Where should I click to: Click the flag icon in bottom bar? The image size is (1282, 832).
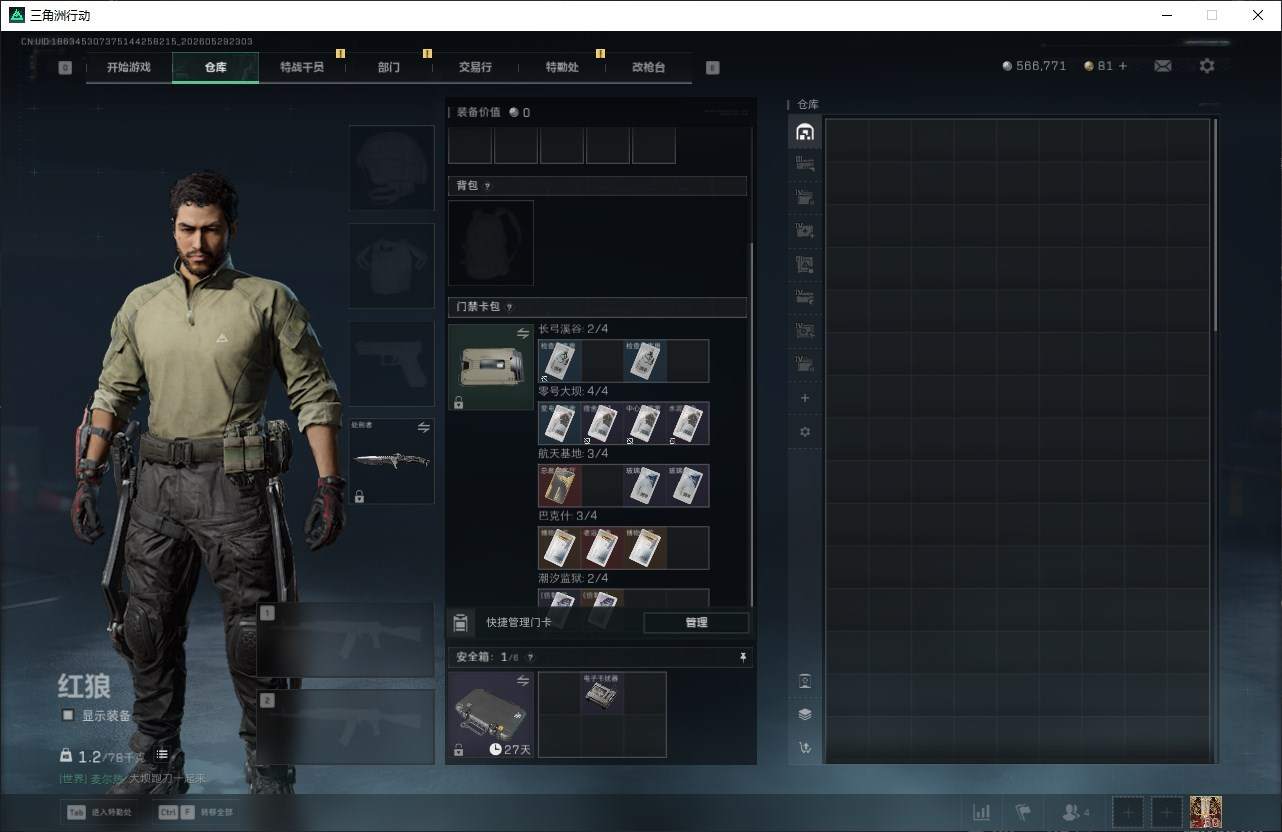(x=1023, y=812)
